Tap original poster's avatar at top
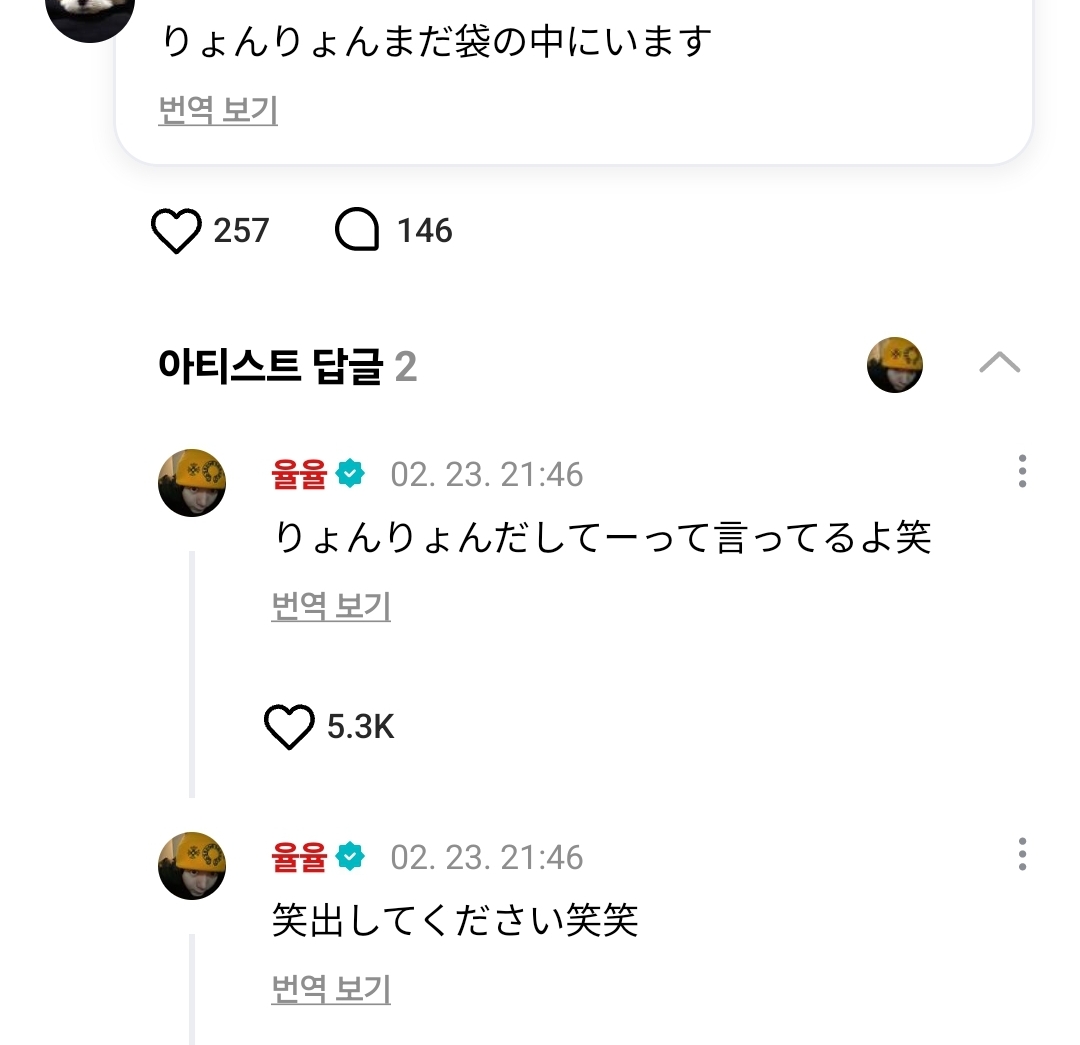This screenshot has height=1045, width=1080. [x=90, y=14]
